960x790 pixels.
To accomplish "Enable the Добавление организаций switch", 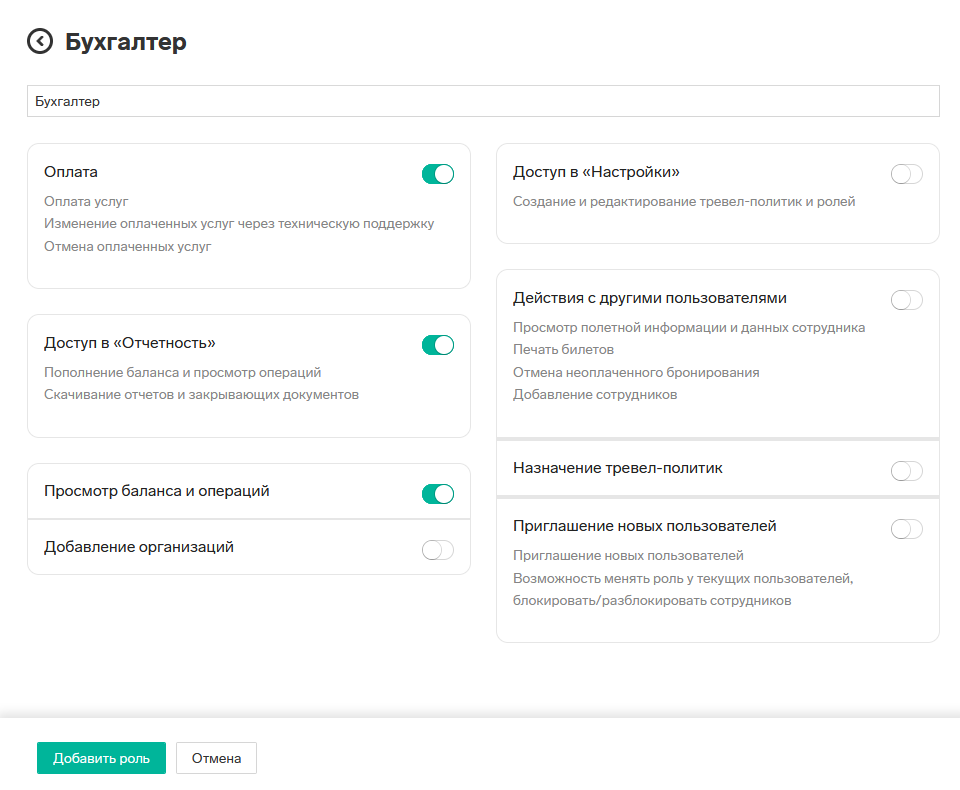I will (438, 550).
